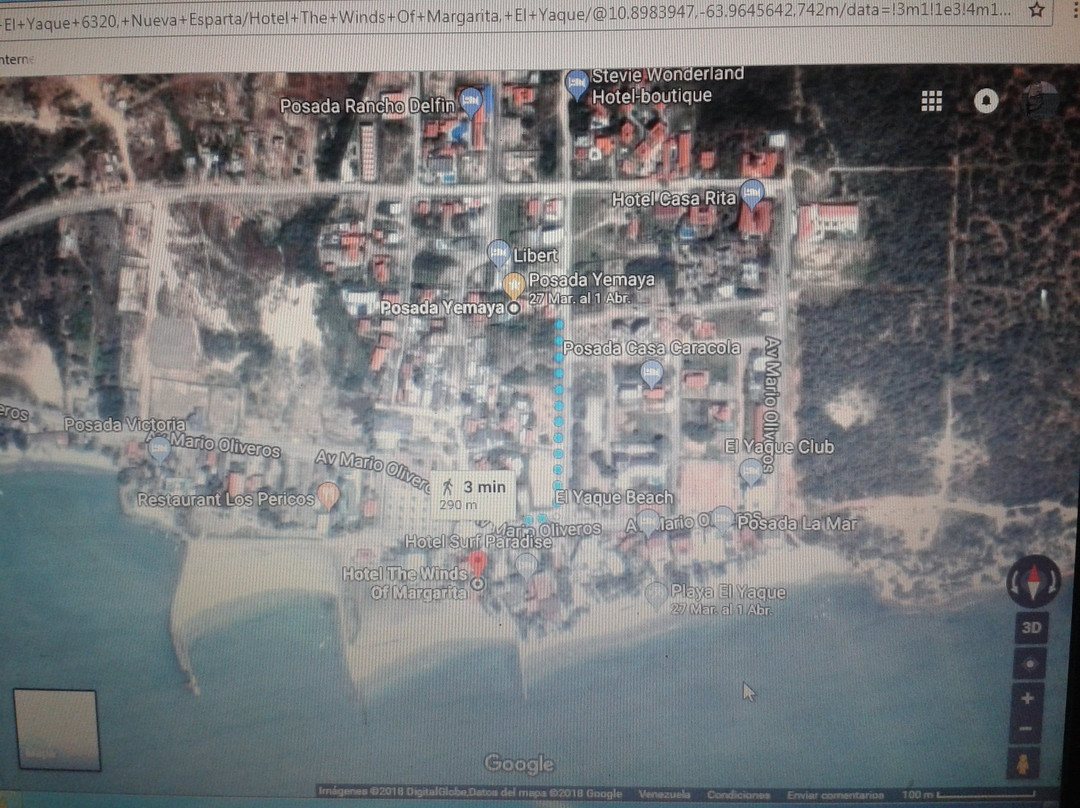Click the 3 min walking route label

pyautogui.click(x=474, y=493)
